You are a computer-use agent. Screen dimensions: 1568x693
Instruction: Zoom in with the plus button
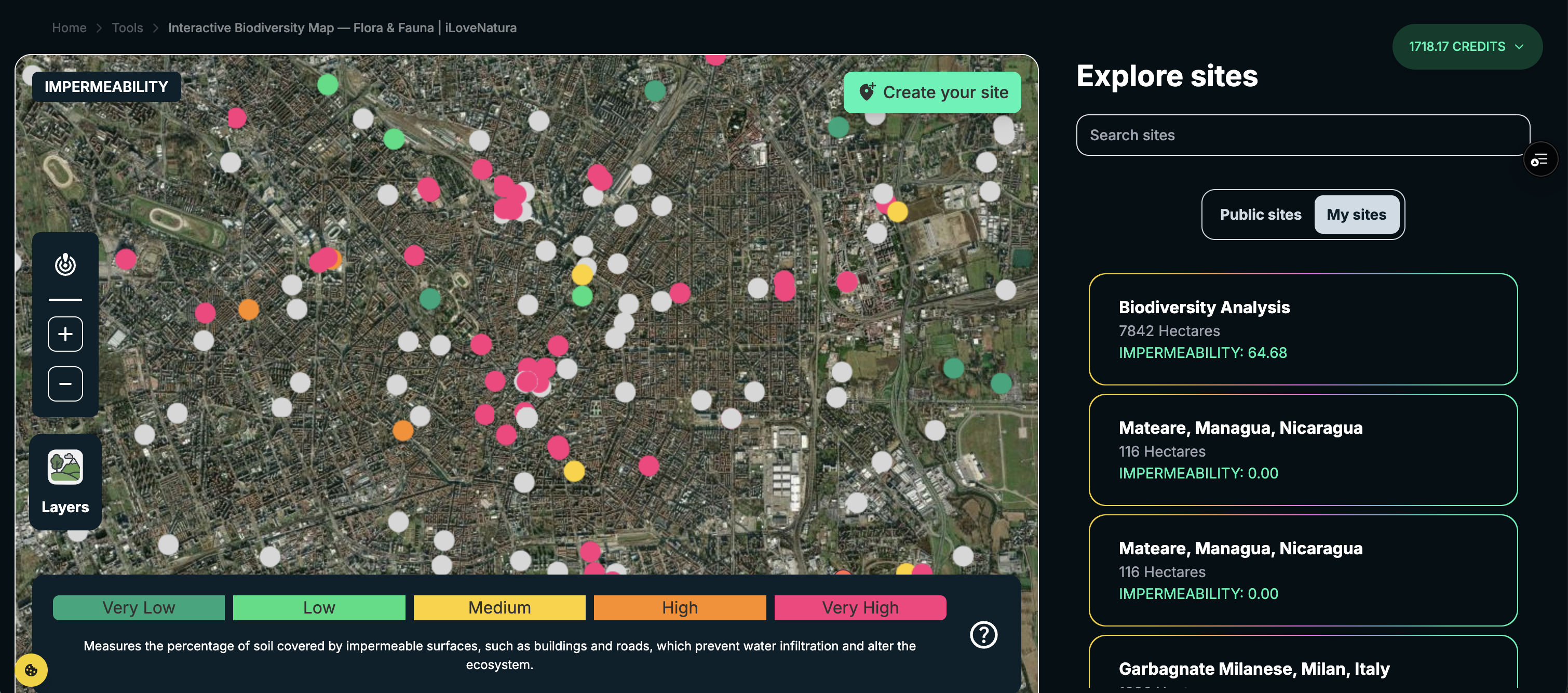65,334
